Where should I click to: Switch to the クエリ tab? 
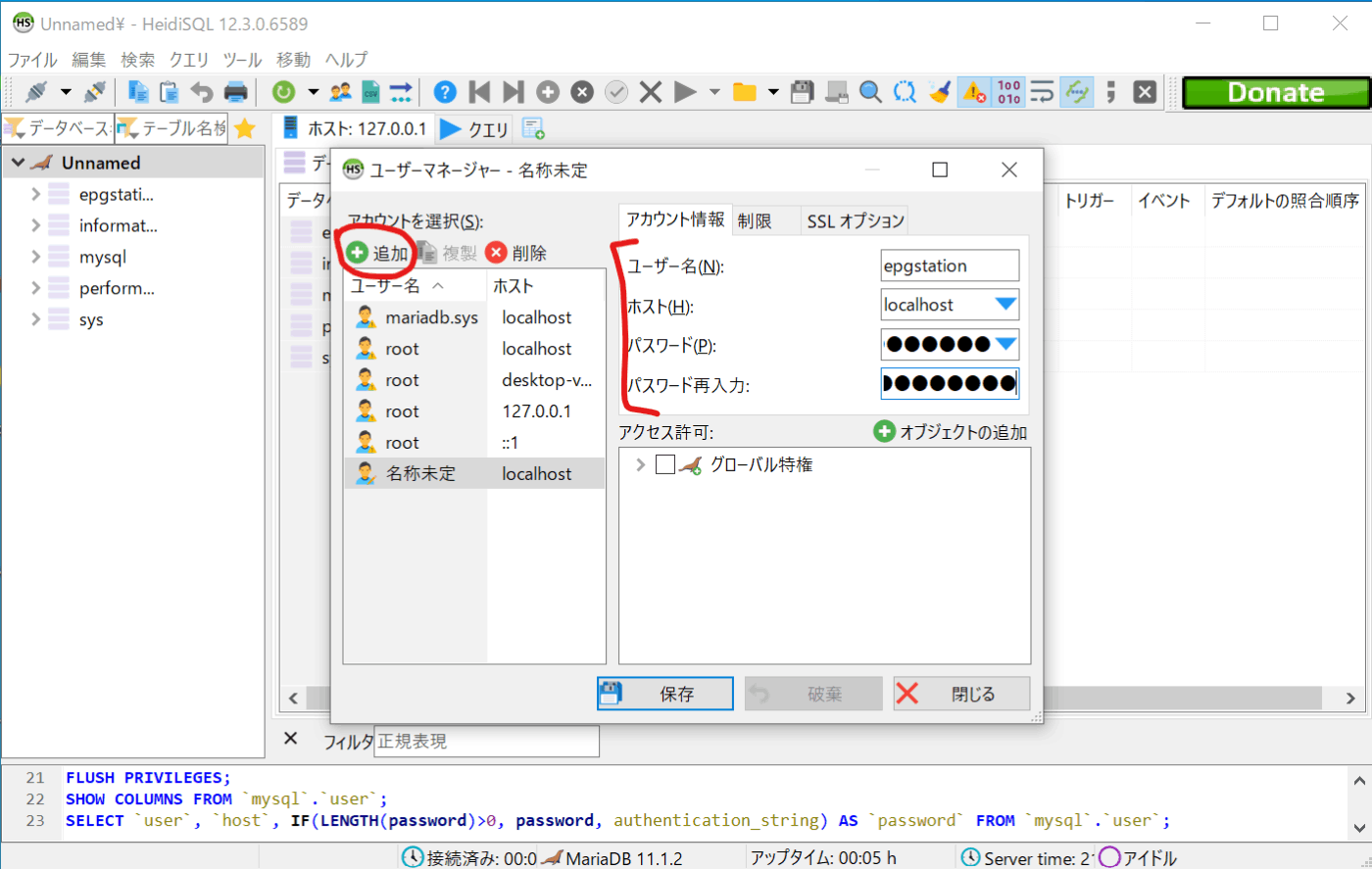coord(475,128)
